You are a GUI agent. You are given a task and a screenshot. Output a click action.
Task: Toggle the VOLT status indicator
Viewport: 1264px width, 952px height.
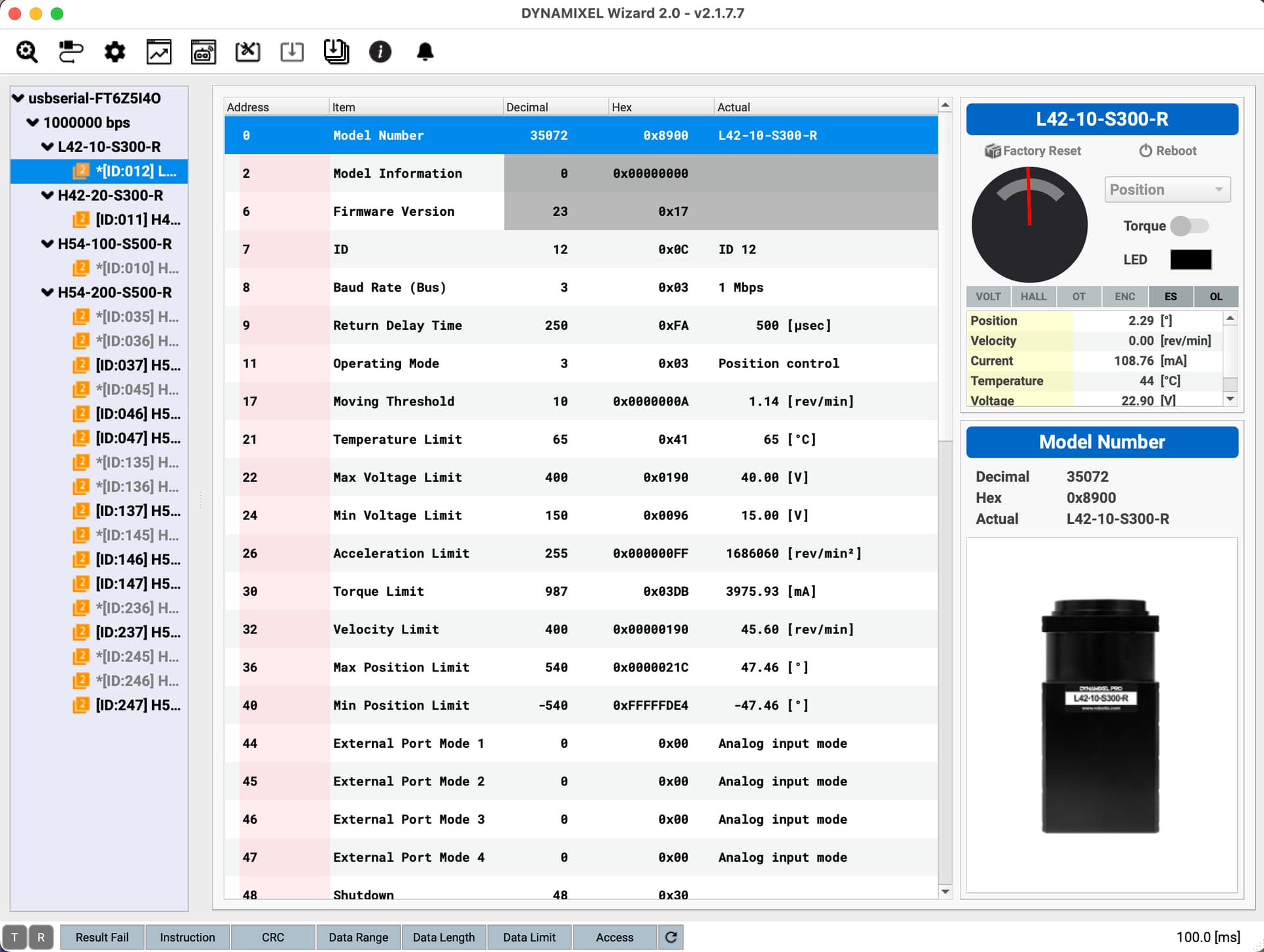(988, 296)
